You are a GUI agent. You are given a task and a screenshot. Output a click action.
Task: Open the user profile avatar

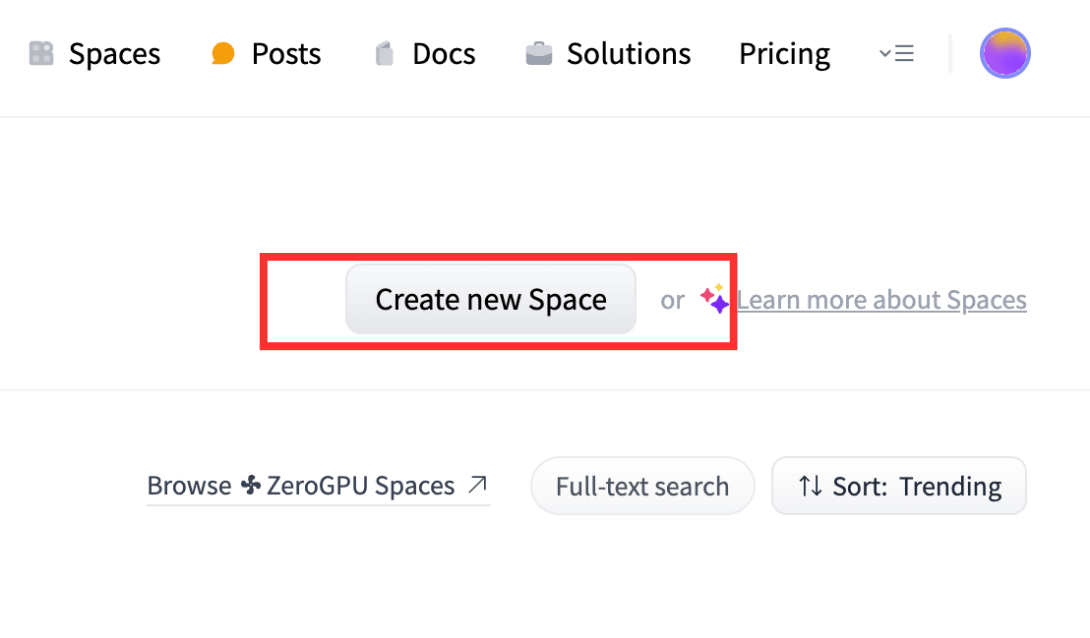(1004, 54)
